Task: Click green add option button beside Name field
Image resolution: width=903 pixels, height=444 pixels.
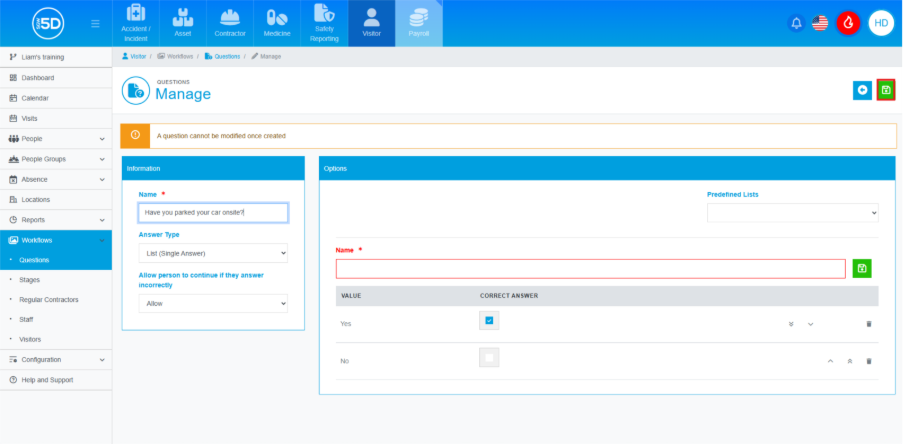Action: coord(862,268)
